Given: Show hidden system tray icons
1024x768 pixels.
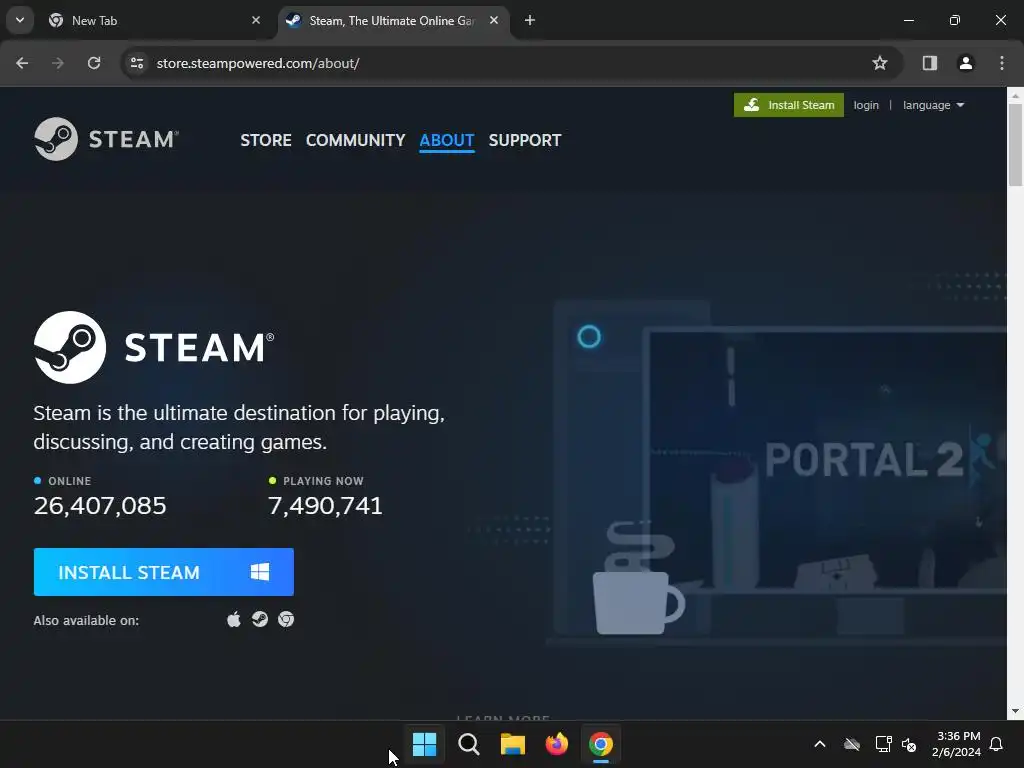Looking at the screenshot, I should [820, 744].
